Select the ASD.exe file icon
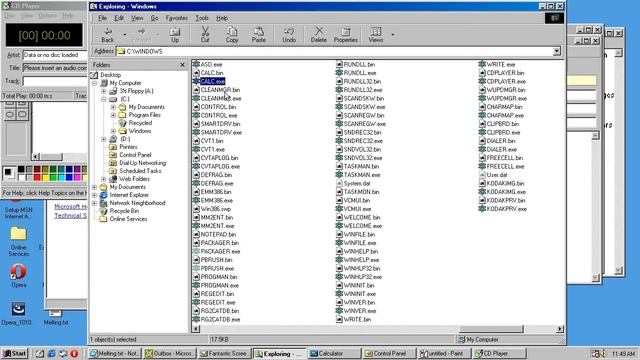 (x=196, y=64)
